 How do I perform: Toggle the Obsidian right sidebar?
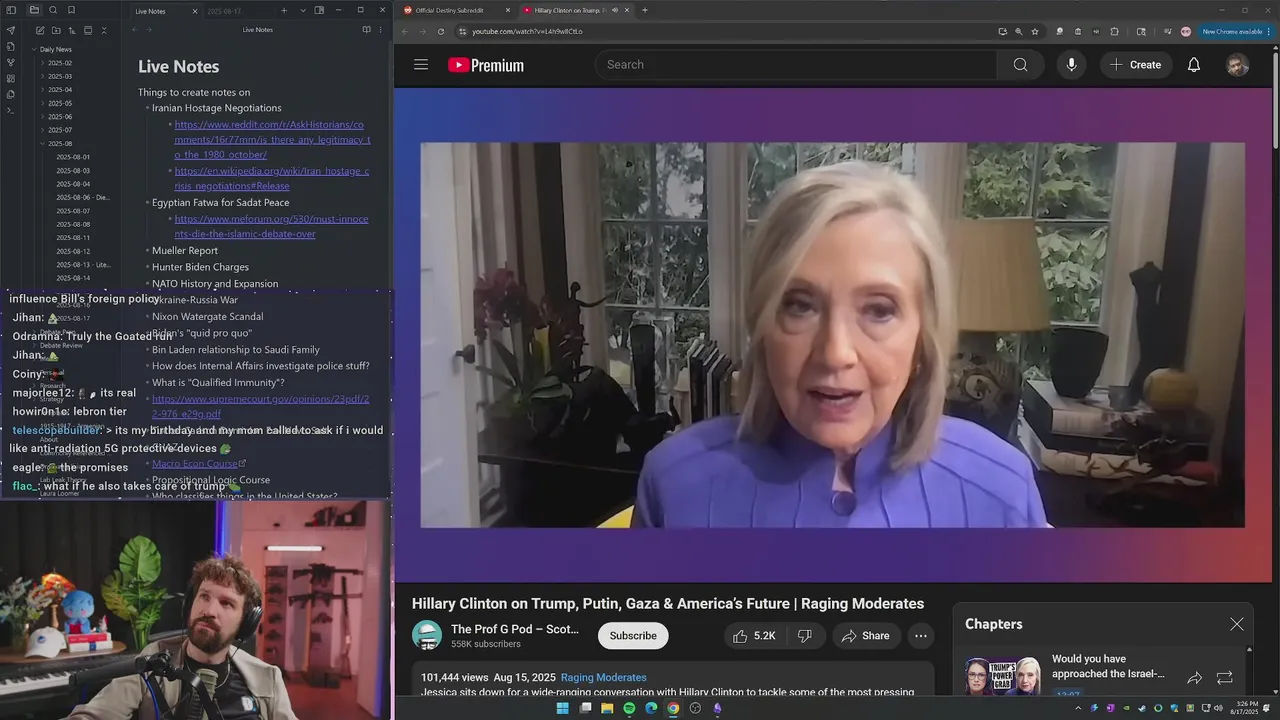tap(319, 11)
